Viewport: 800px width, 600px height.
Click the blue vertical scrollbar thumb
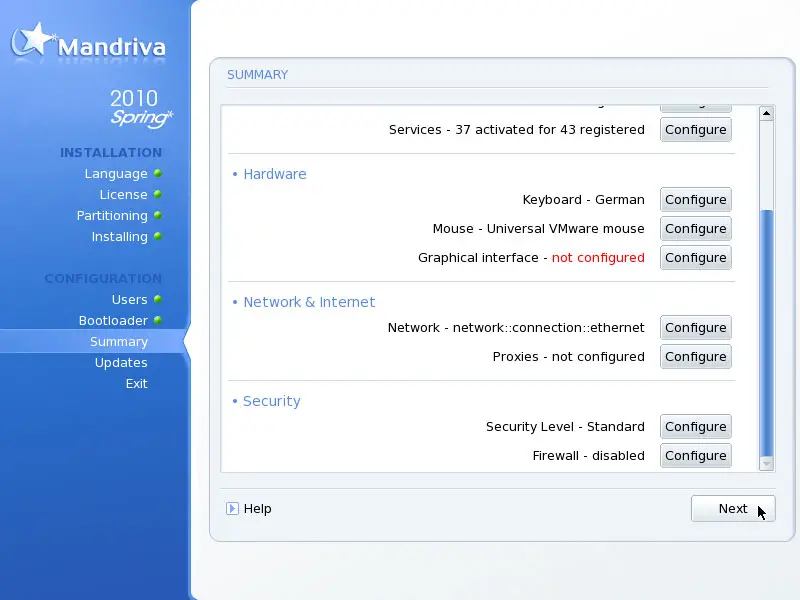766,333
